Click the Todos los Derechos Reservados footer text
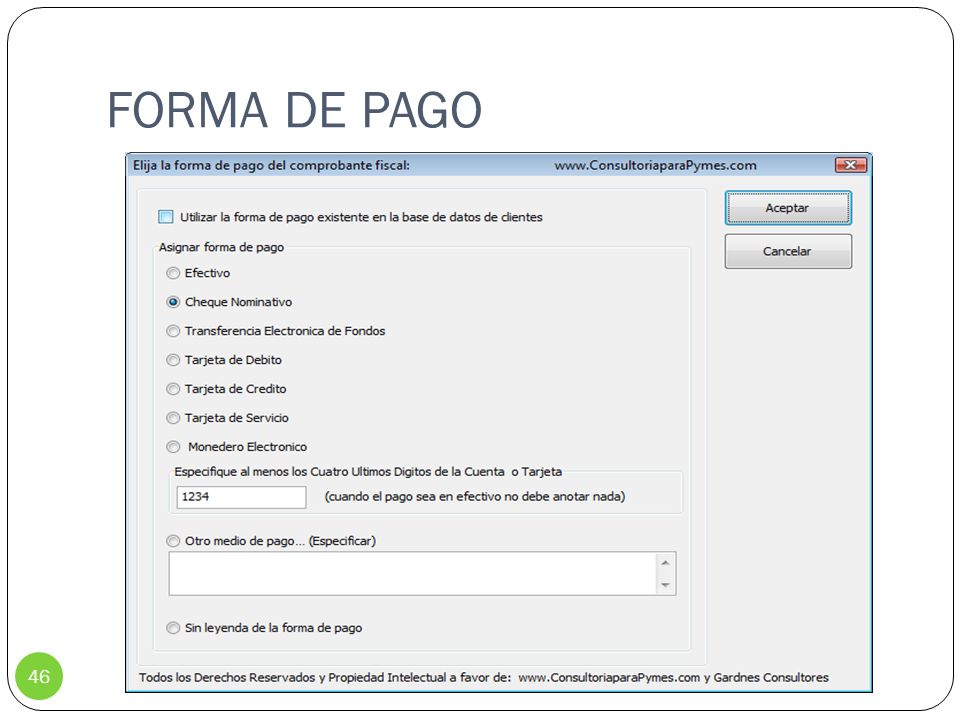Screen dimensions: 960x720 [x=484, y=678]
